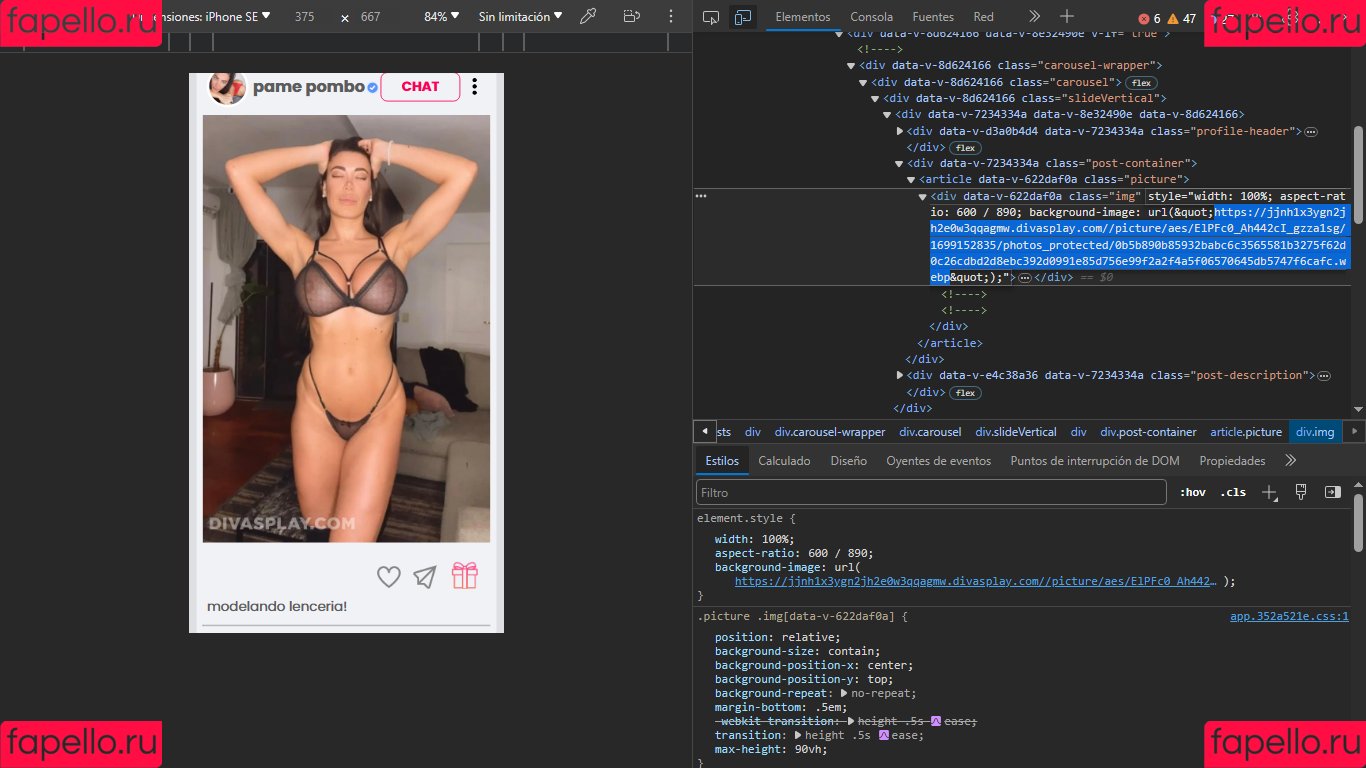Switch to the Consola tab

tap(870, 16)
